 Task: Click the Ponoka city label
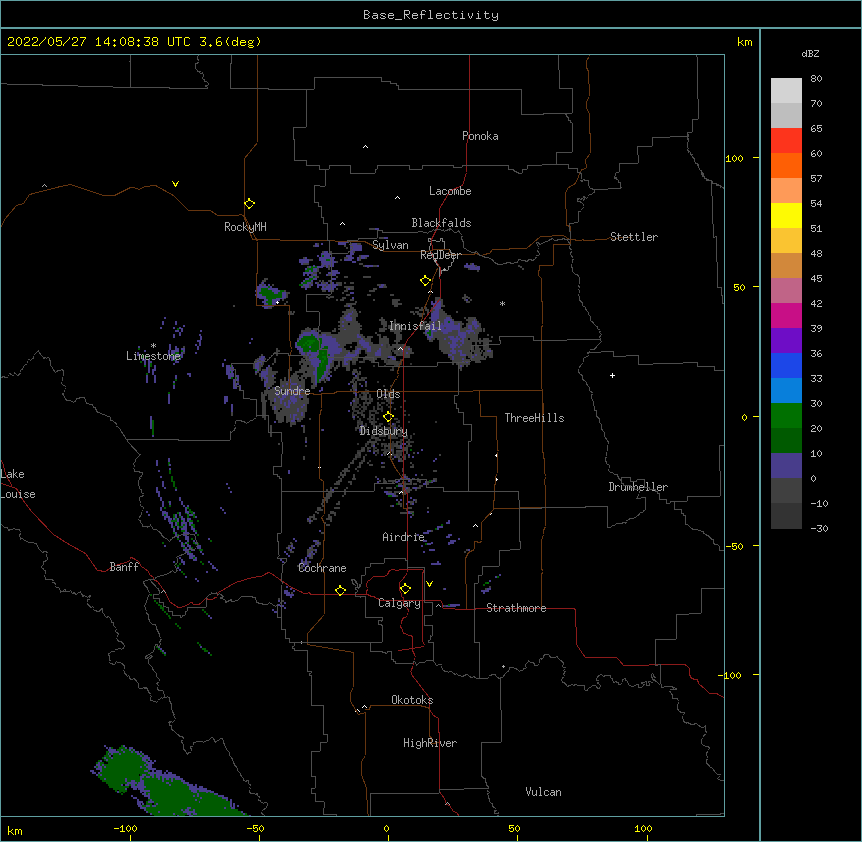point(480,136)
